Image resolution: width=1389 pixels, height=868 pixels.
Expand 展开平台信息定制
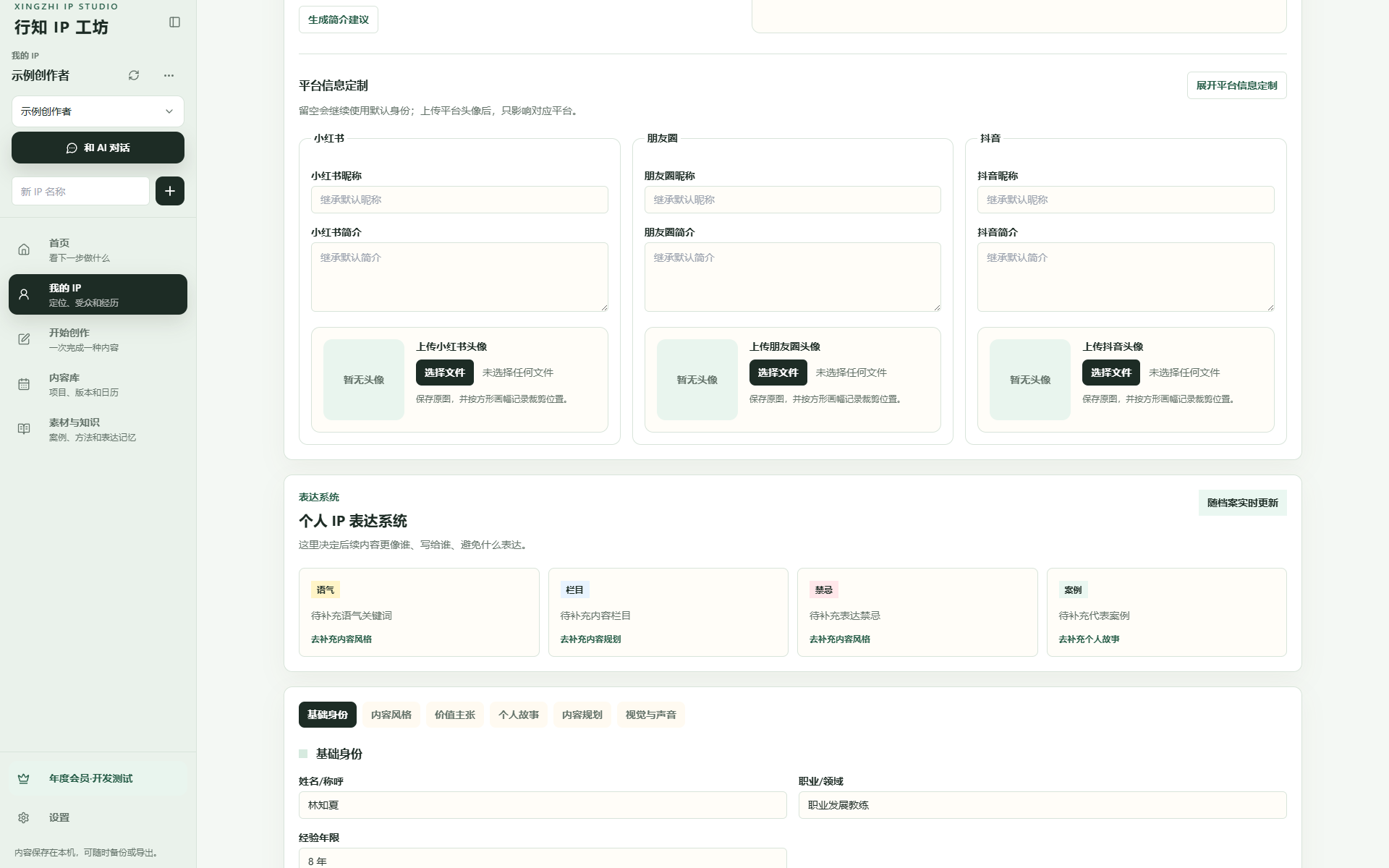1236,85
